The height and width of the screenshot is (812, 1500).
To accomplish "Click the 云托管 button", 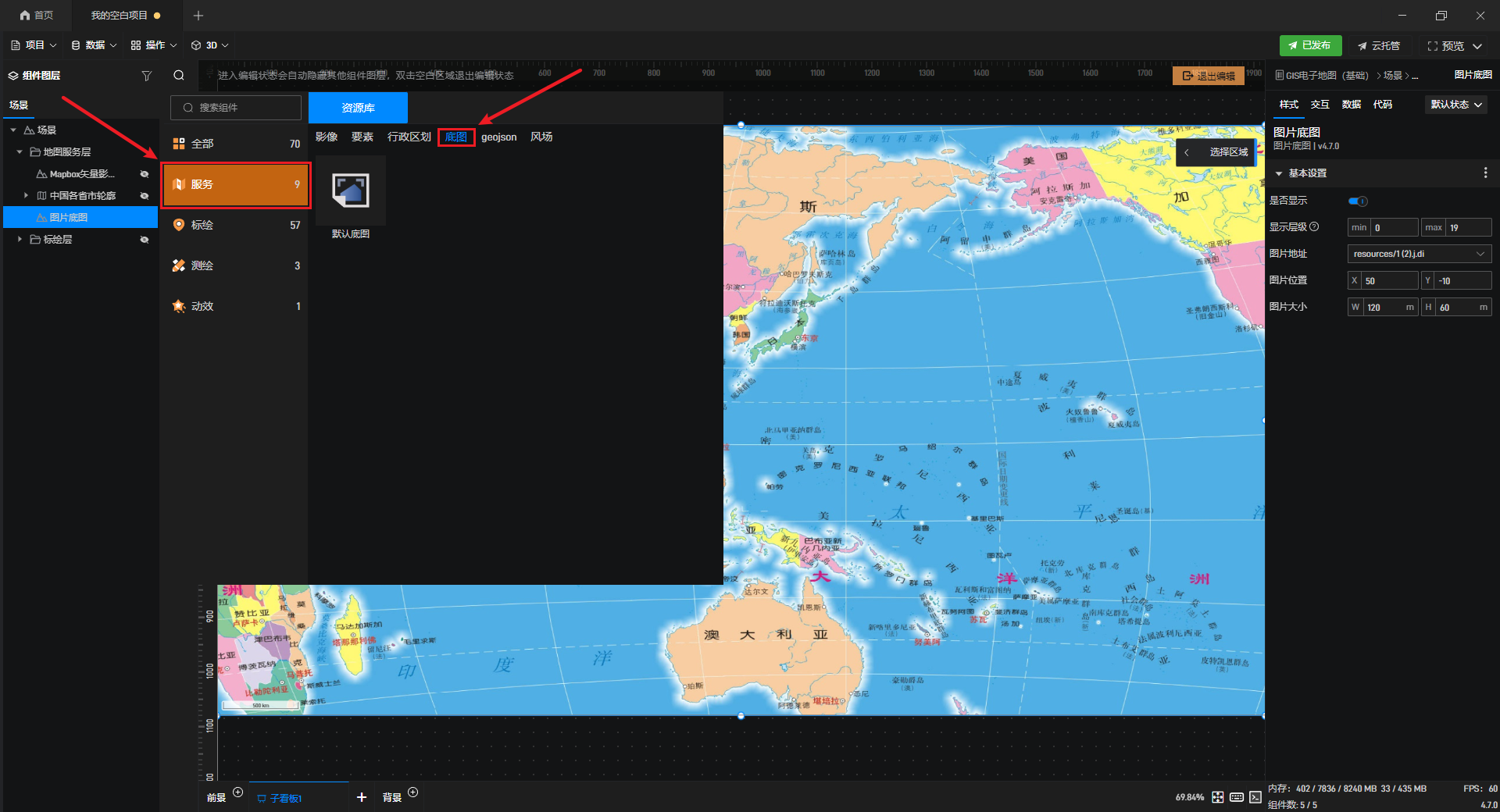I will (1379, 46).
